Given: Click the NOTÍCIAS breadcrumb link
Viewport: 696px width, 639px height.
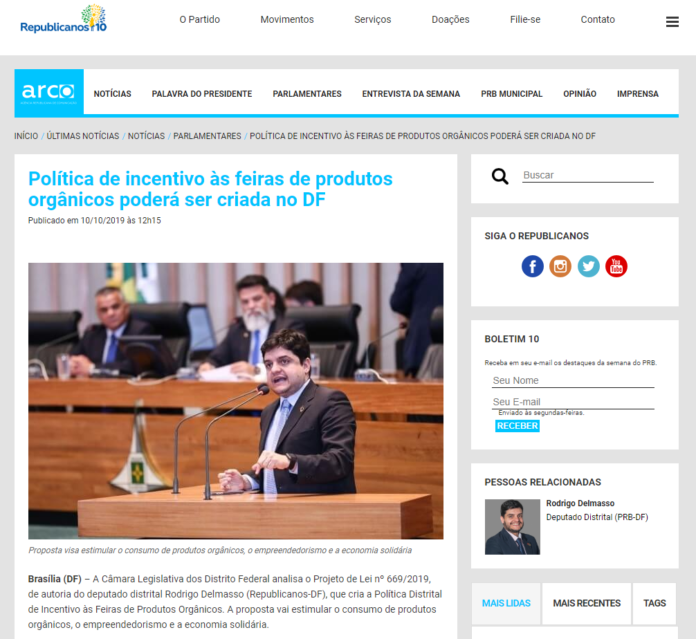Looking at the screenshot, I should click(x=146, y=136).
